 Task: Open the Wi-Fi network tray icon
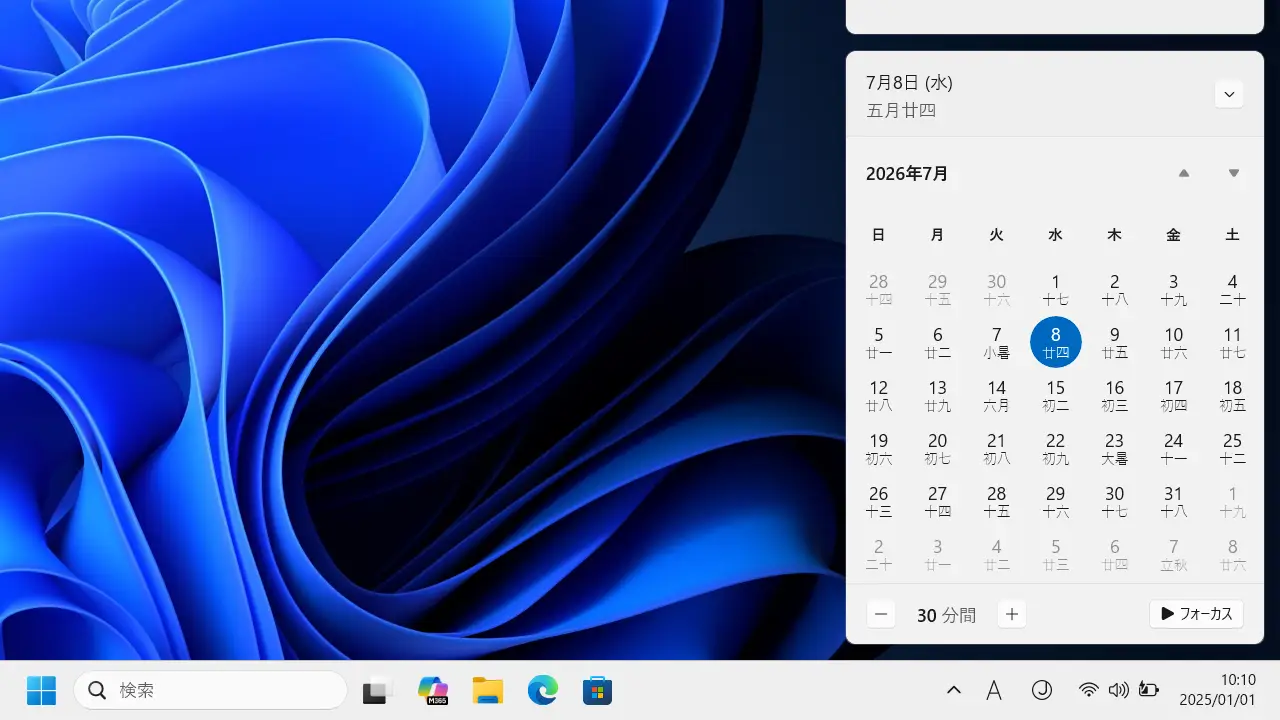1089,690
